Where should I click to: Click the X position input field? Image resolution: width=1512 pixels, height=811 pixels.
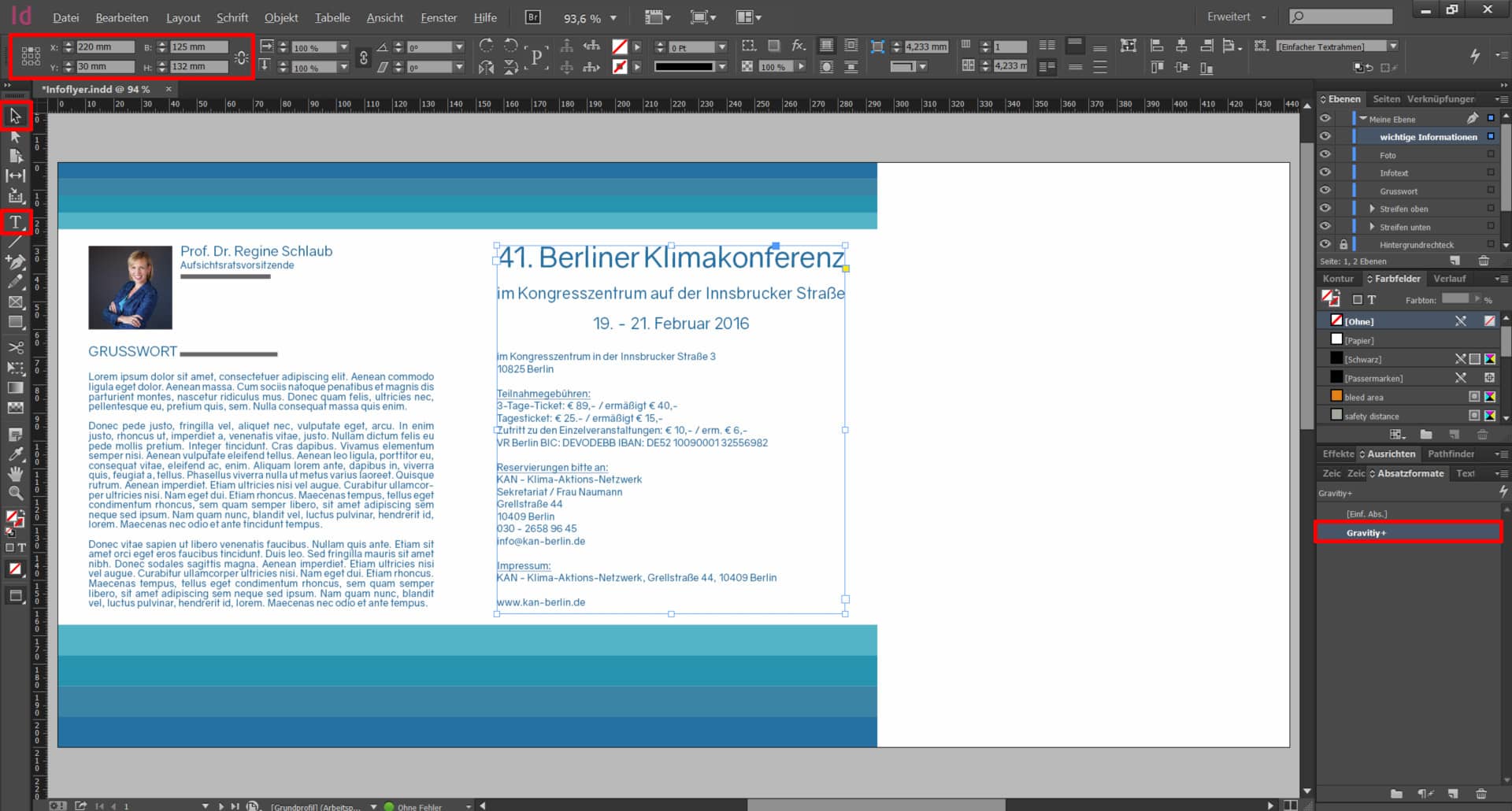[x=103, y=46]
